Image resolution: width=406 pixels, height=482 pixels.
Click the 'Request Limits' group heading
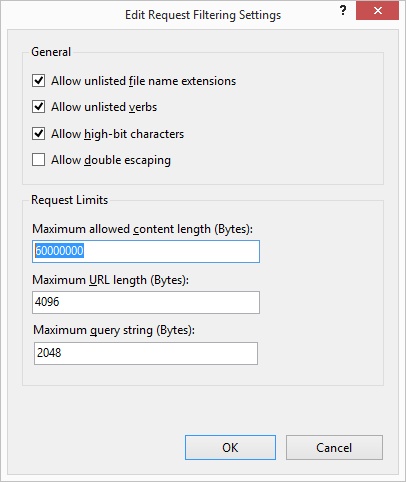pos(70,200)
